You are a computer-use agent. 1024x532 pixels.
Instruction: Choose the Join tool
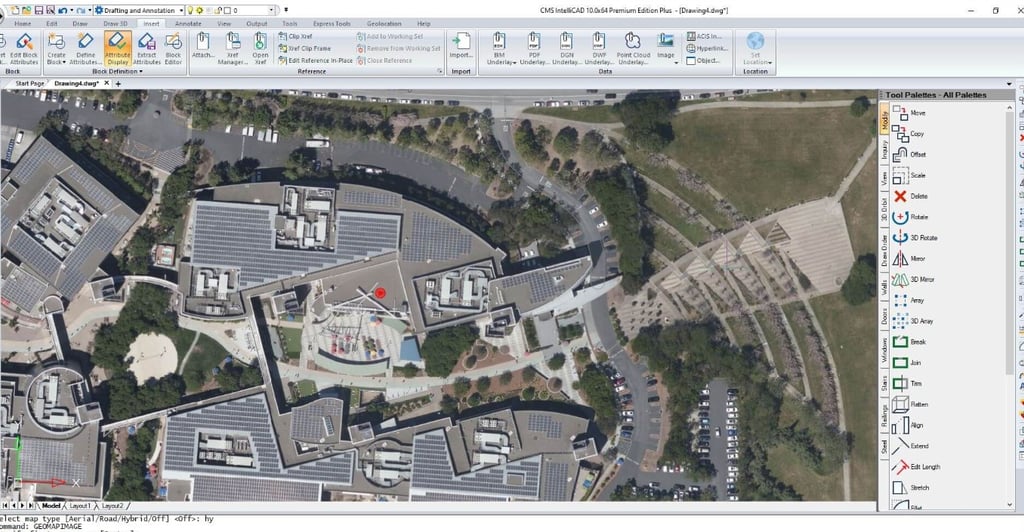click(906, 363)
